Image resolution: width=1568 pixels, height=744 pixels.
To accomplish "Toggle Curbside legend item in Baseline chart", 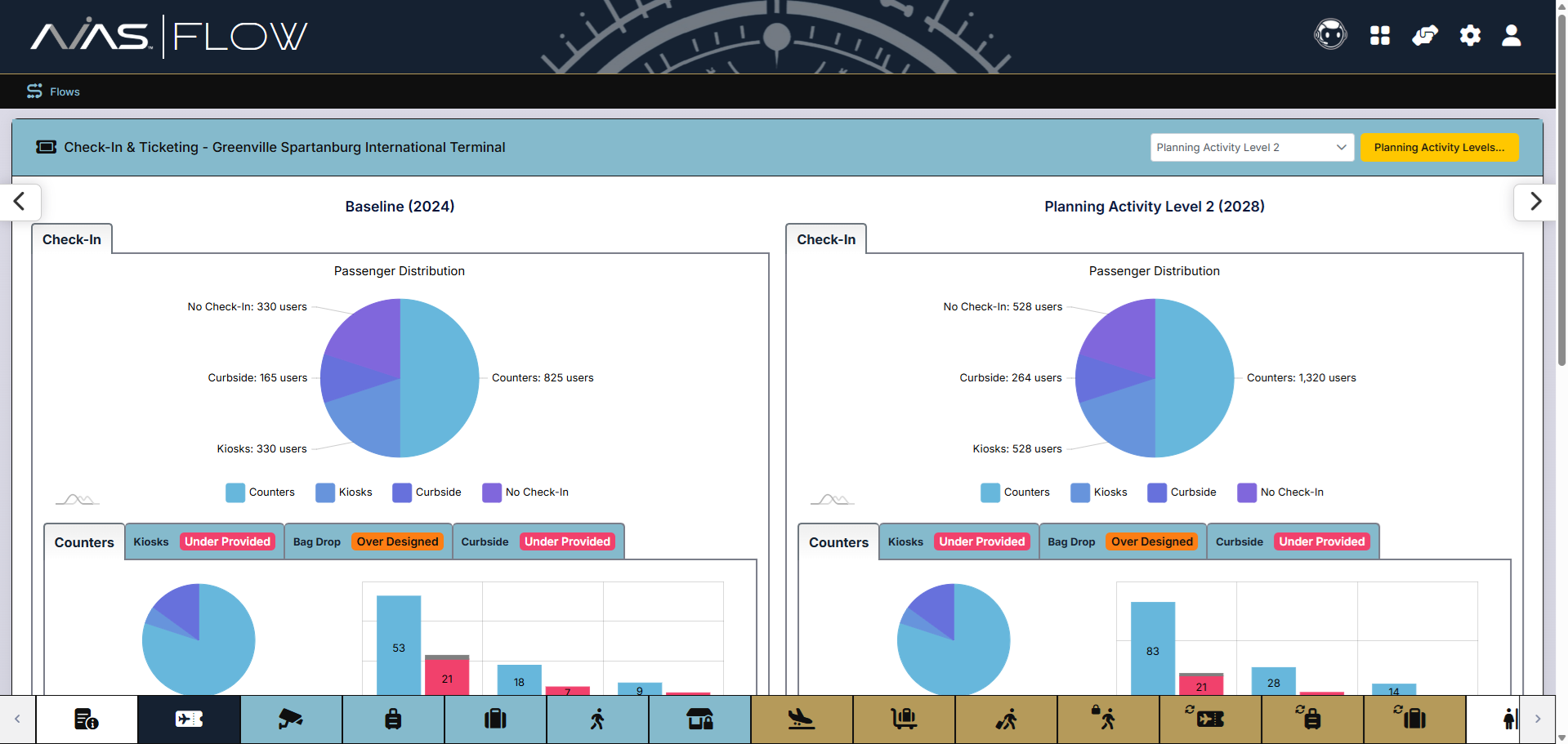I will click(427, 492).
